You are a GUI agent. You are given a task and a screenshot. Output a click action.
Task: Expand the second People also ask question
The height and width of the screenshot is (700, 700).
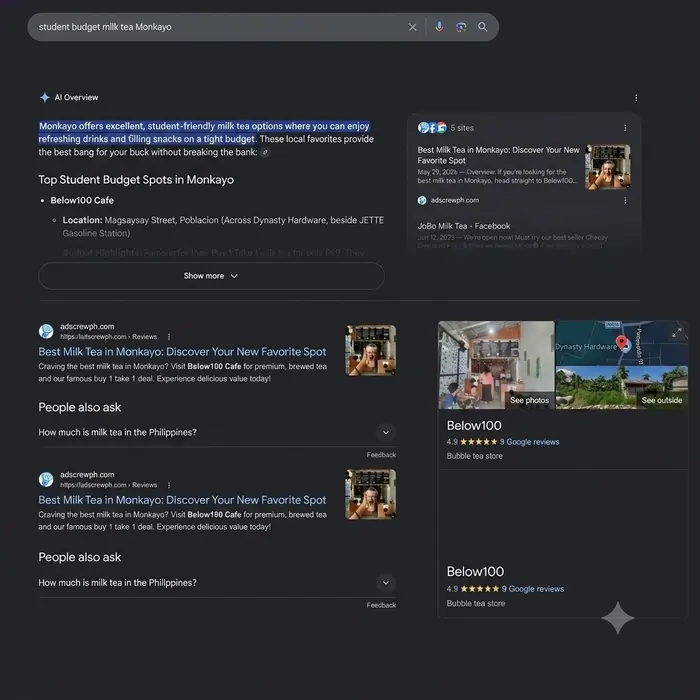pyautogui.click(x=217, y=583)
